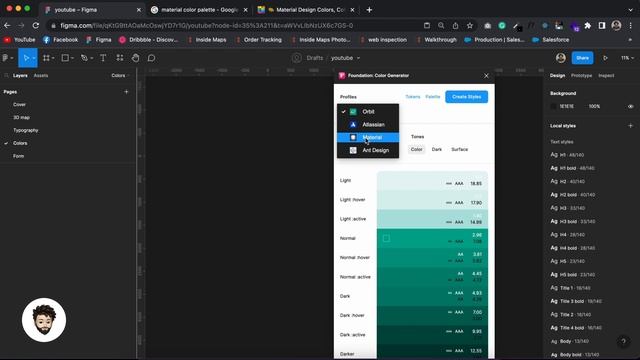Click the browser share icon
Viewport: 640px width, 360px height.
click(456, 25)
